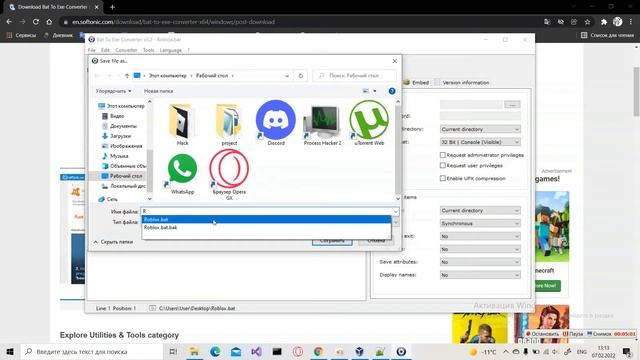This screenshot has width=640, height=360.
Task: Choose Roblox.bat suggestion
Action: [x=266, y=220]
